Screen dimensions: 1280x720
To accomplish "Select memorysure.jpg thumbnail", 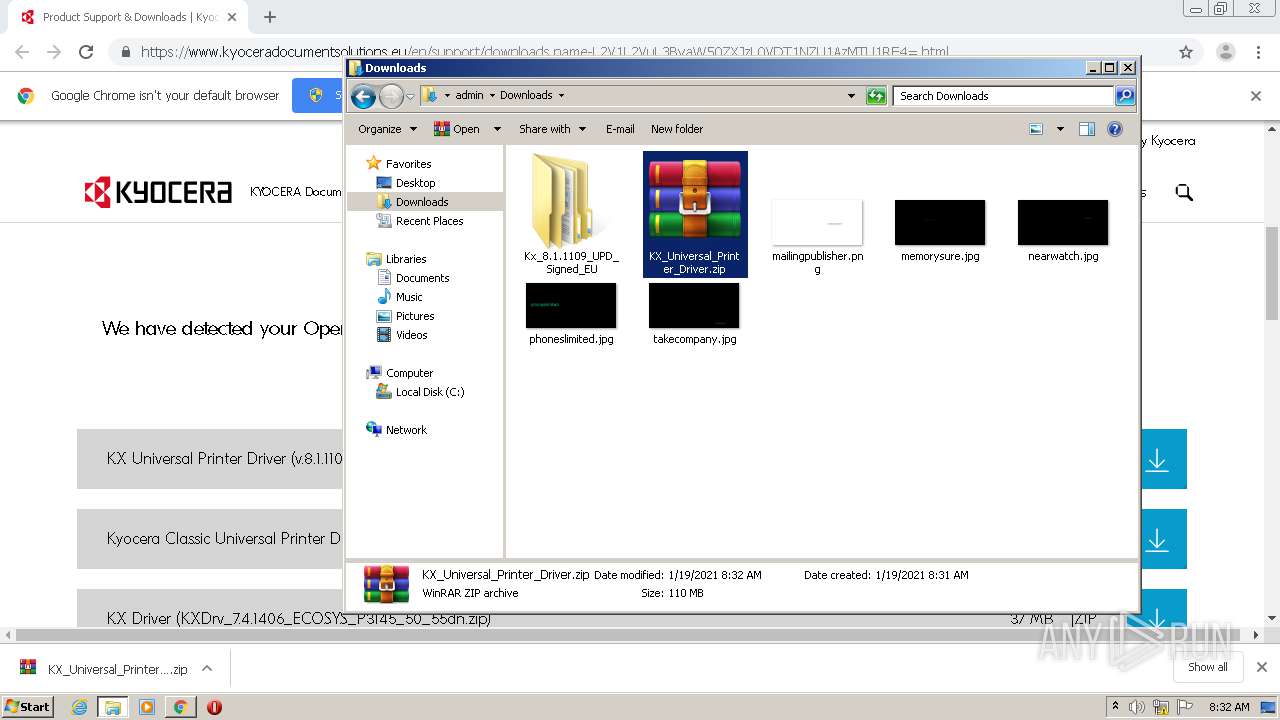I will coord(940,222).
